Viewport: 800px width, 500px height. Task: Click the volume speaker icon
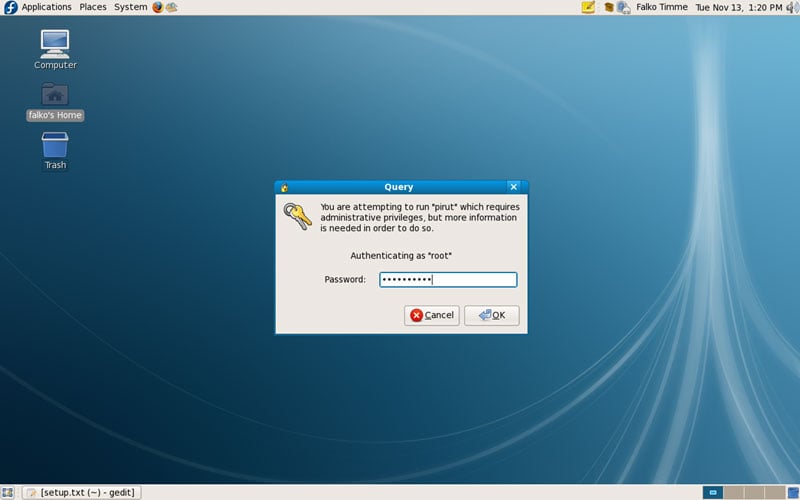pos(792,7)
